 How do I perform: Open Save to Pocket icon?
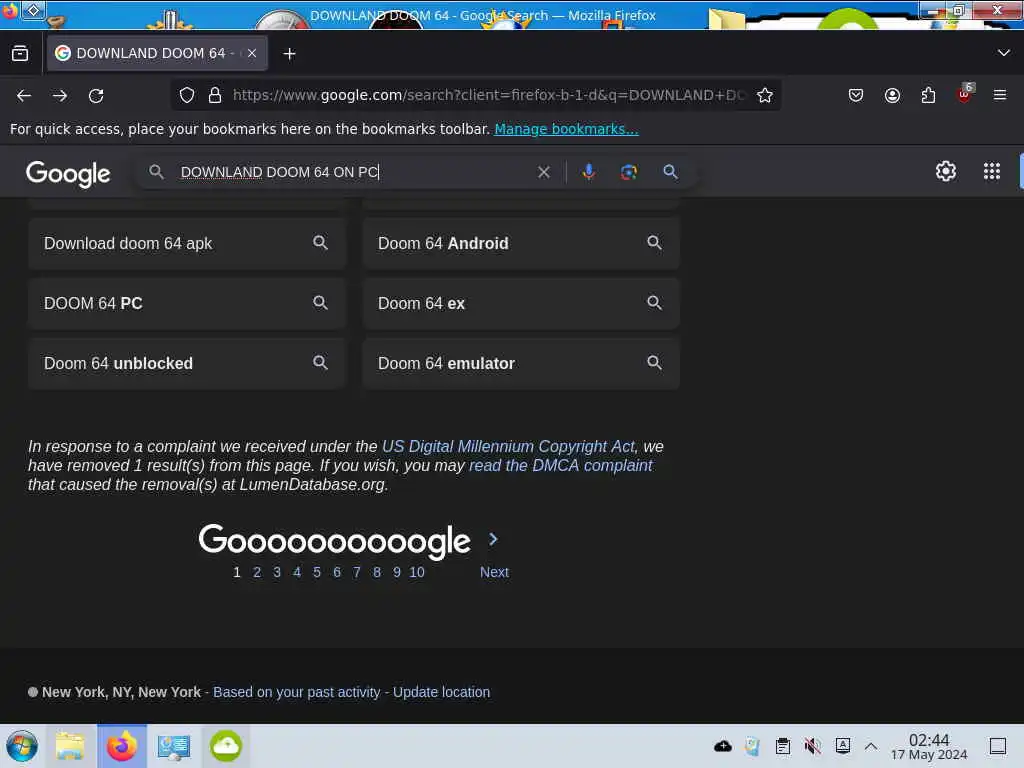coord(856,95)
